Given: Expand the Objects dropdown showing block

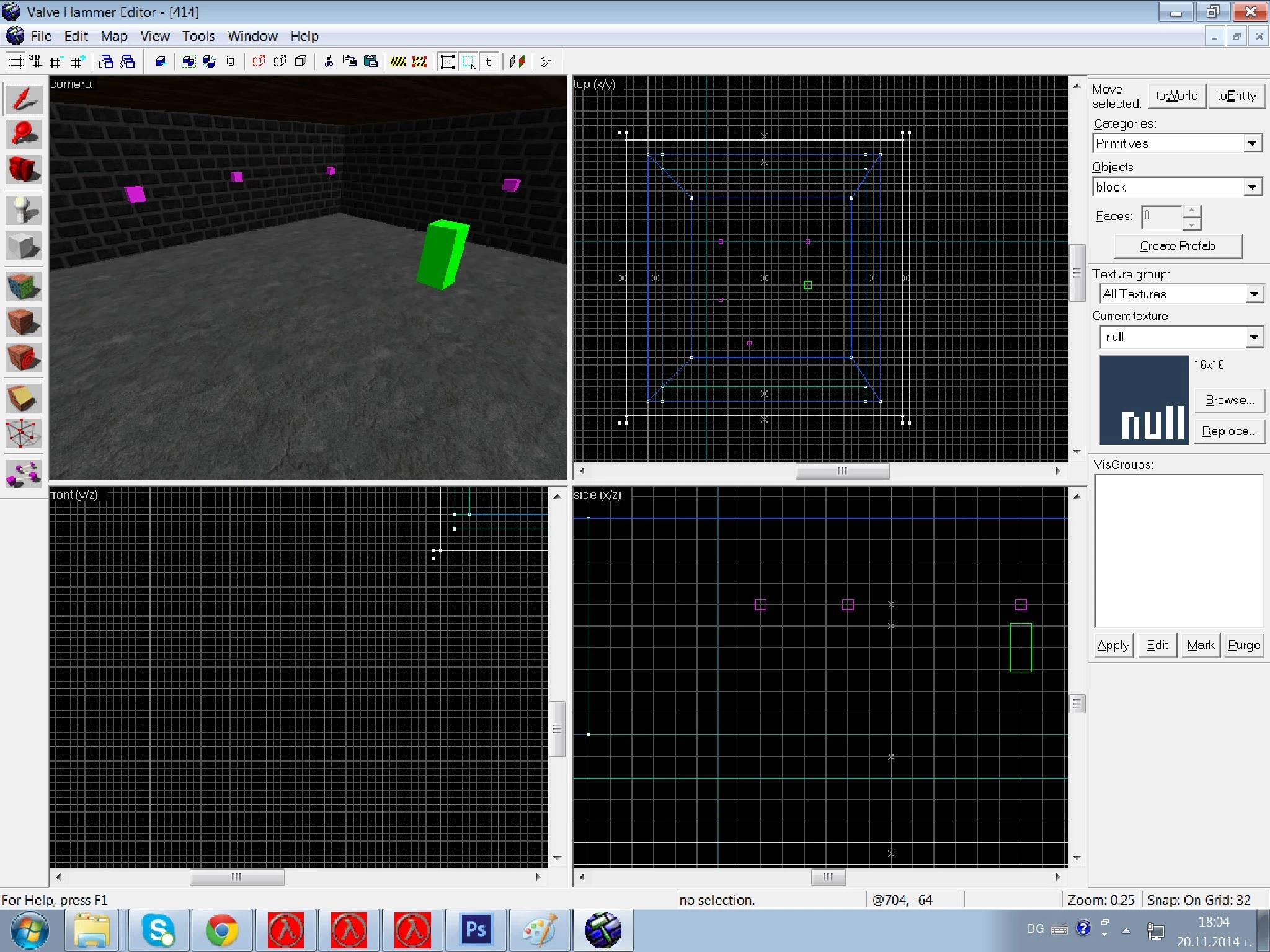Looking at the screenshot, I should pyautogui.click(x=1253, y=187).
